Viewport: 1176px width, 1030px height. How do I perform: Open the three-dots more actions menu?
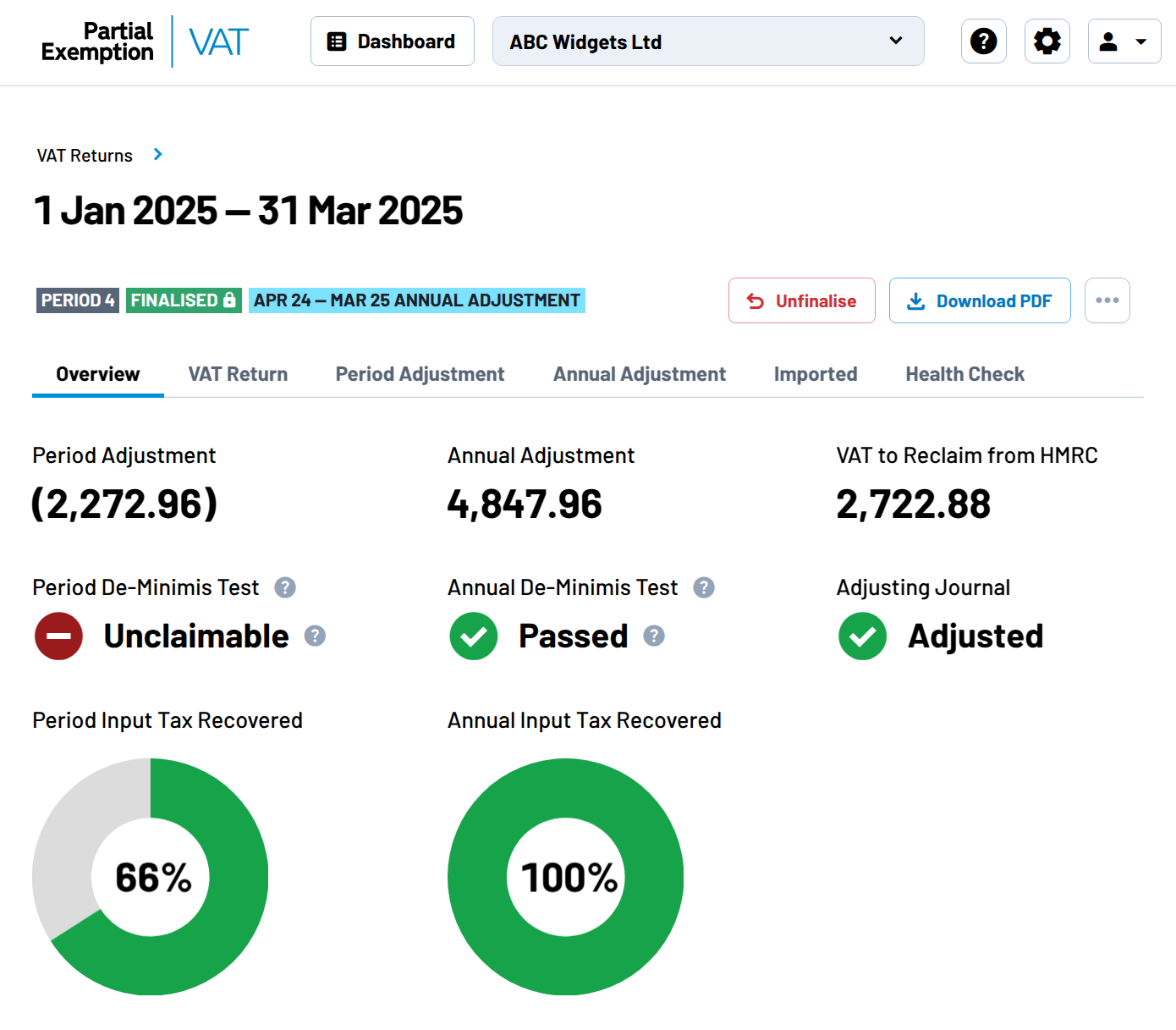pos(1107,300)
